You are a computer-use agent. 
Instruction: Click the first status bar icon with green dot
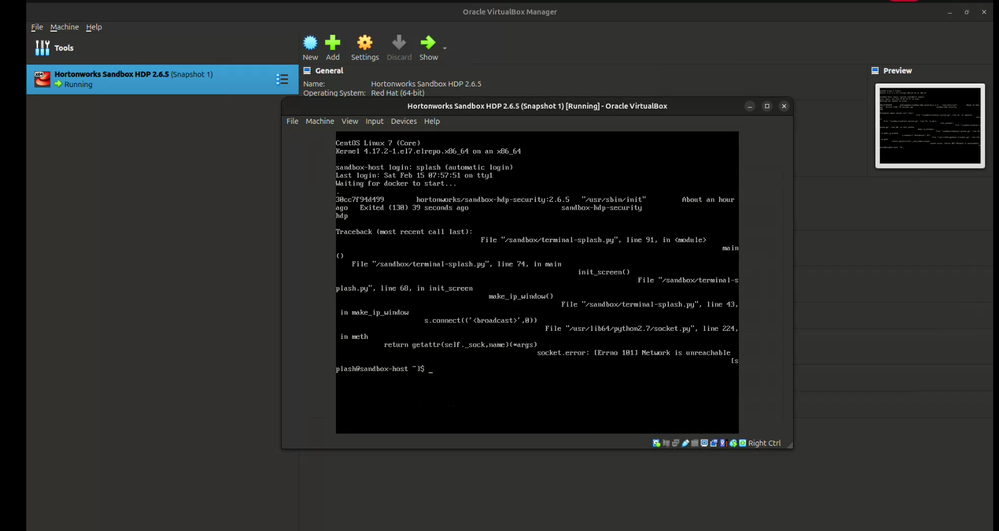pyautogui.click(x=657, y=443)
